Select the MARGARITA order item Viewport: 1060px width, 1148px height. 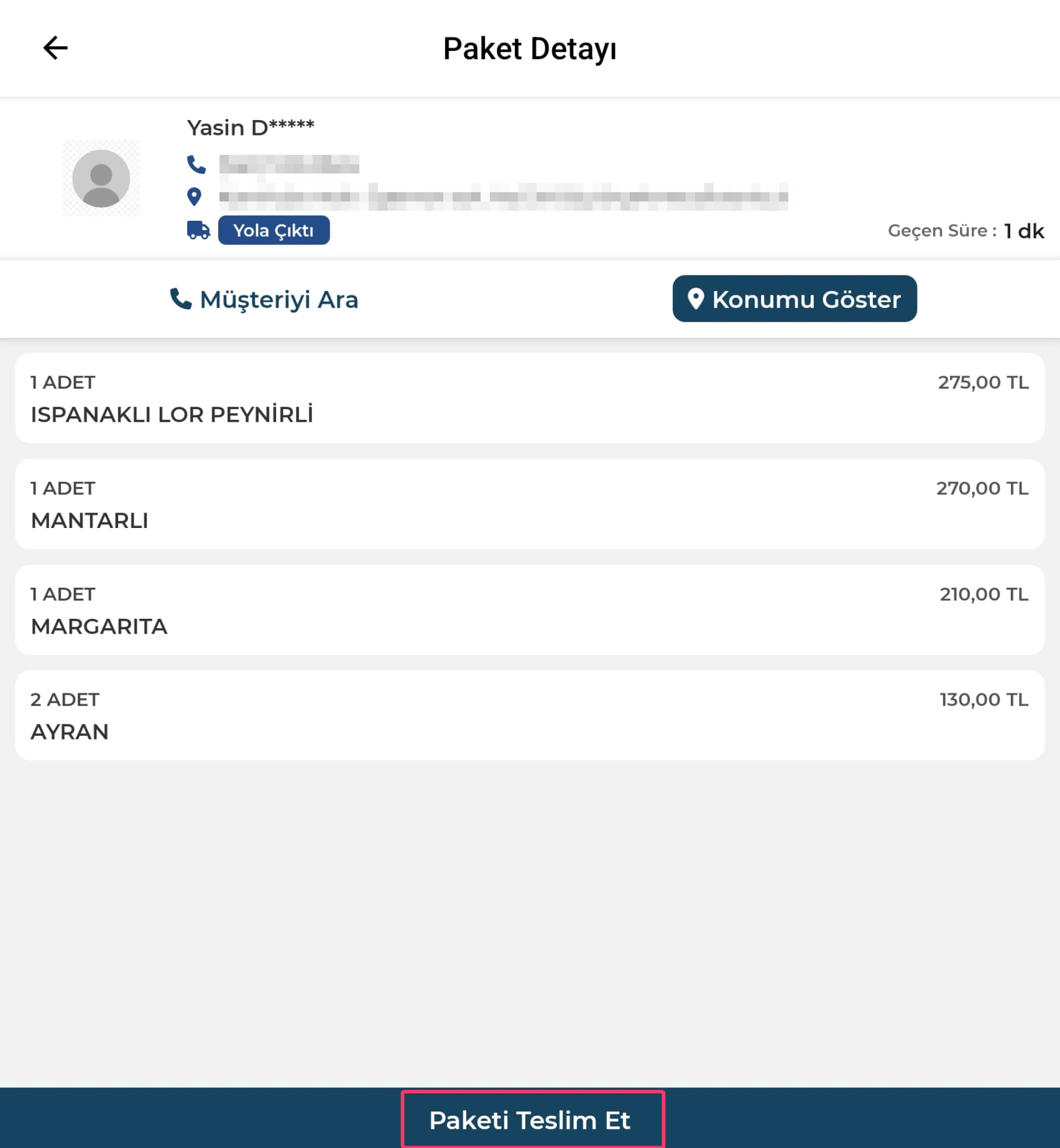530,609
